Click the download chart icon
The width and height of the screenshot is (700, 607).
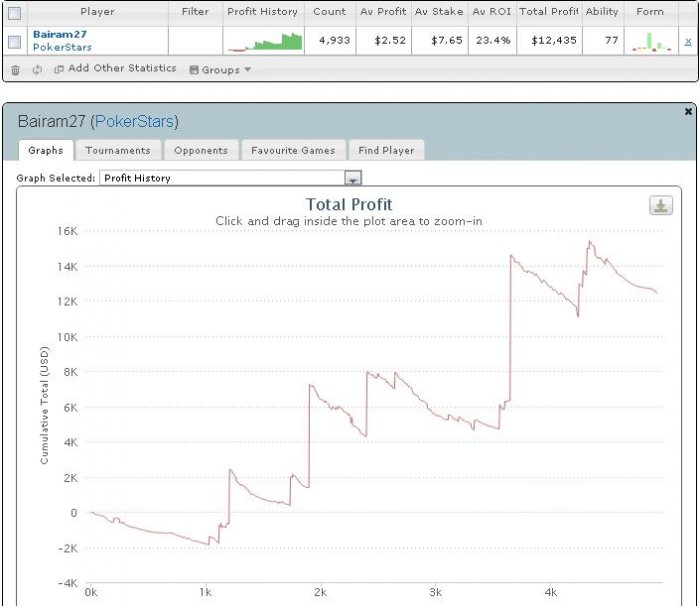(x=661, y=206)
